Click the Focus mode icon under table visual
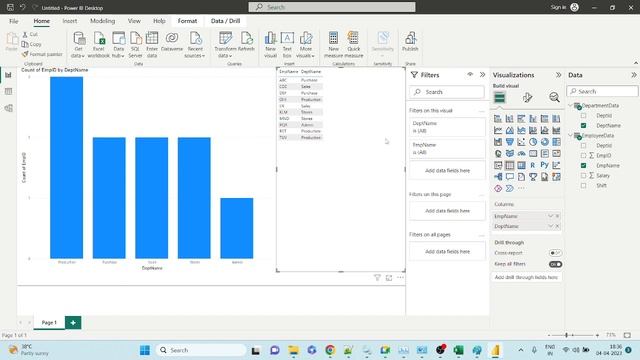Image resolution: width=640 pixels, height=360 pixels. point(389,278)
